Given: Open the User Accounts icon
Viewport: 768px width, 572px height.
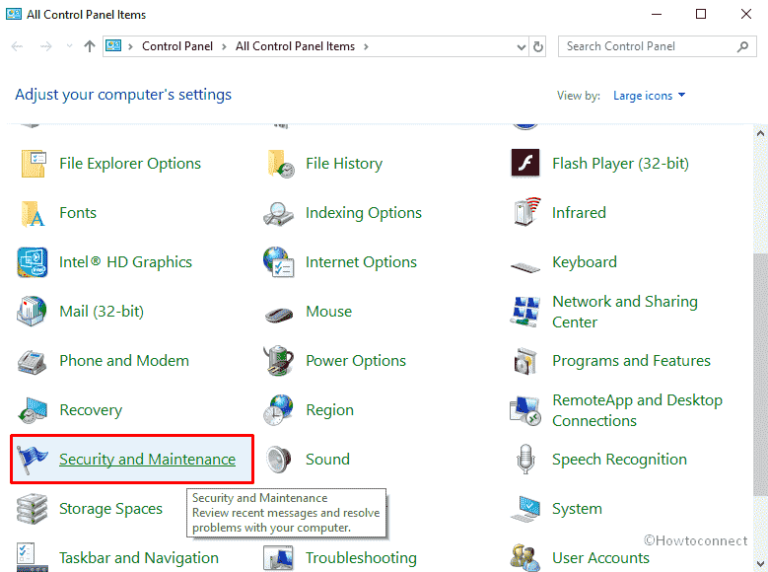Looking at the screenshot, I should coord(525,558).
